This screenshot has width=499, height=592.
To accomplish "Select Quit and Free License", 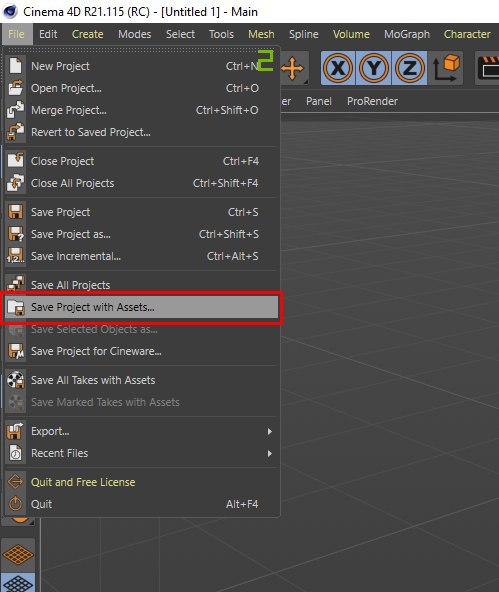I will click(142, 482).
